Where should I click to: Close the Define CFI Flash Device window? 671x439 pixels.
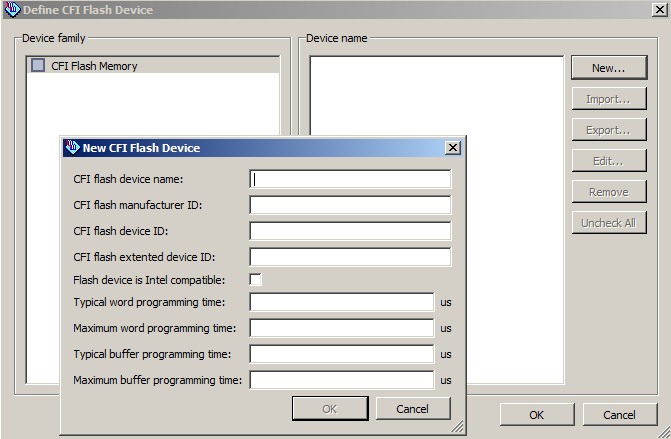[659, 9]
